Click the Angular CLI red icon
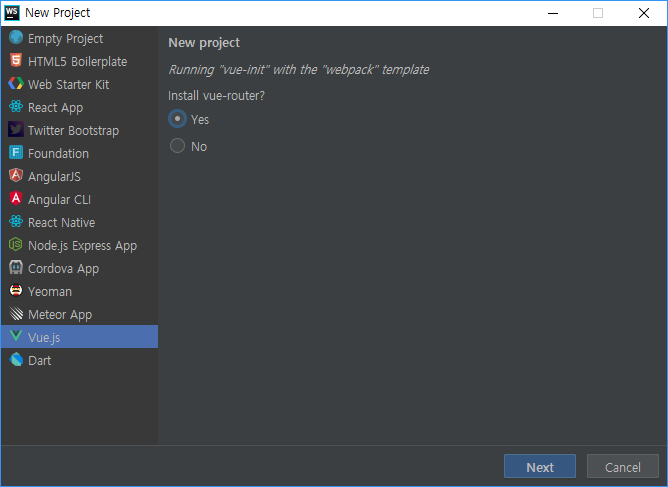This screenshot has width=668, height=487. [16, 199]
